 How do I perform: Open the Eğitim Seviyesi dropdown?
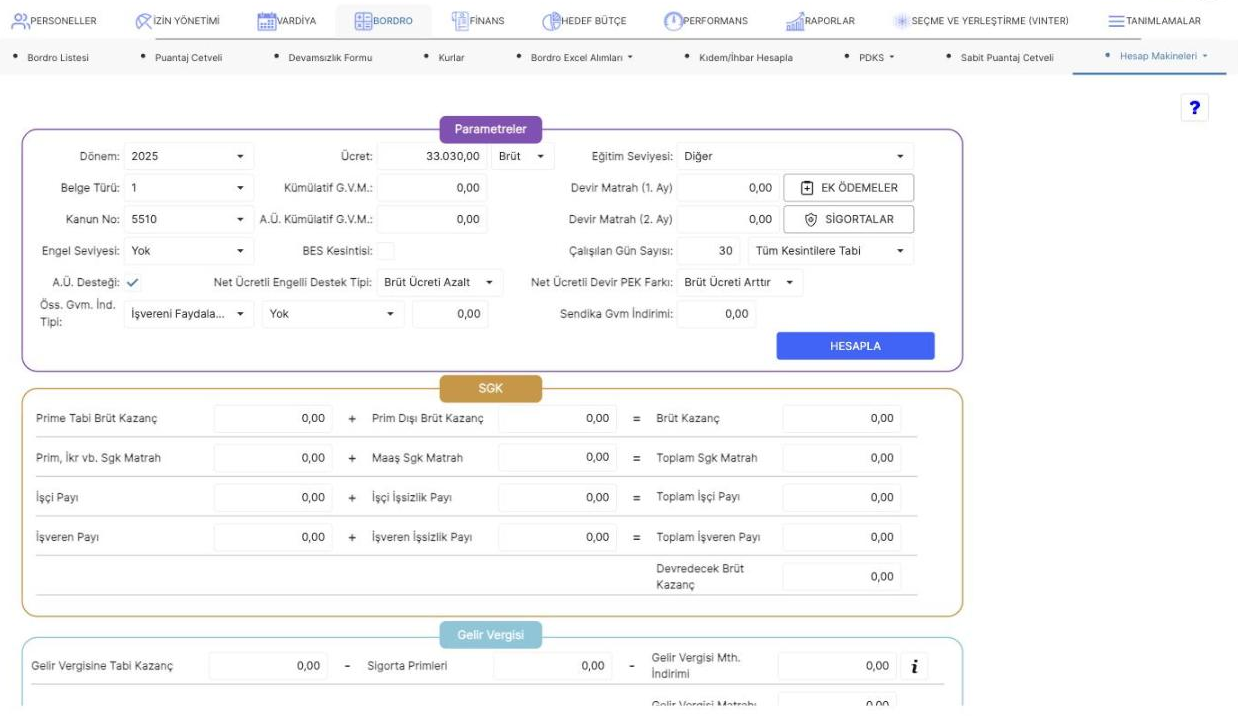click(795, 156)
